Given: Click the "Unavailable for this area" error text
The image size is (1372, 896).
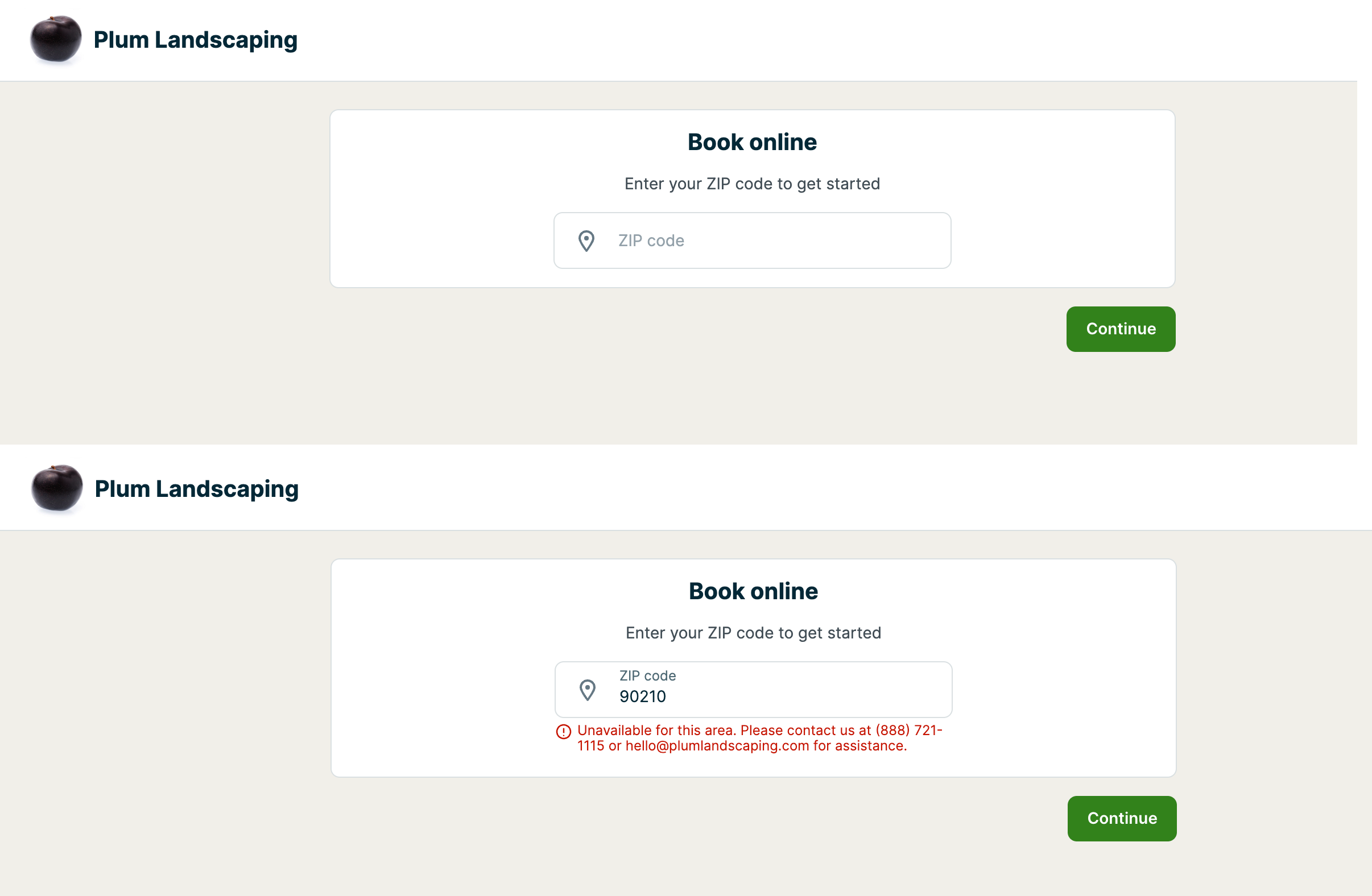Looking at the screenshot, I should point(657,730).
